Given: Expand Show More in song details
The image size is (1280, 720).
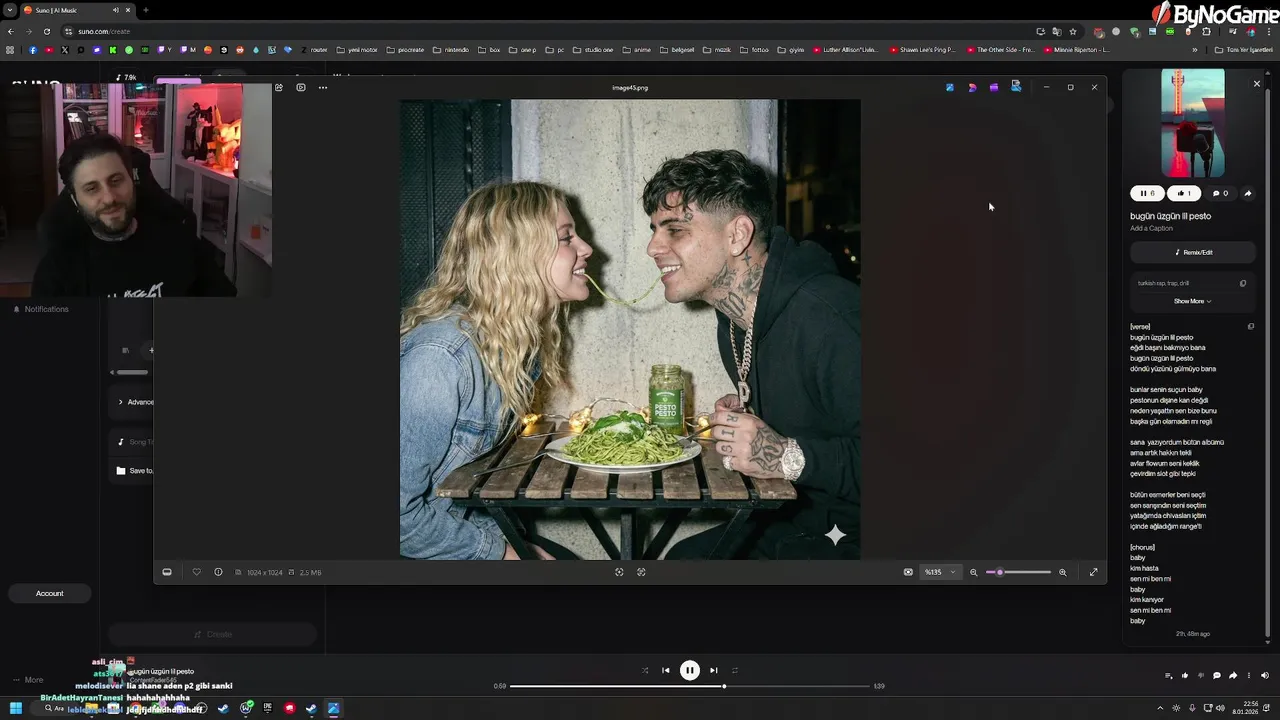Looking at the screenshot, I should [1192, 301].
